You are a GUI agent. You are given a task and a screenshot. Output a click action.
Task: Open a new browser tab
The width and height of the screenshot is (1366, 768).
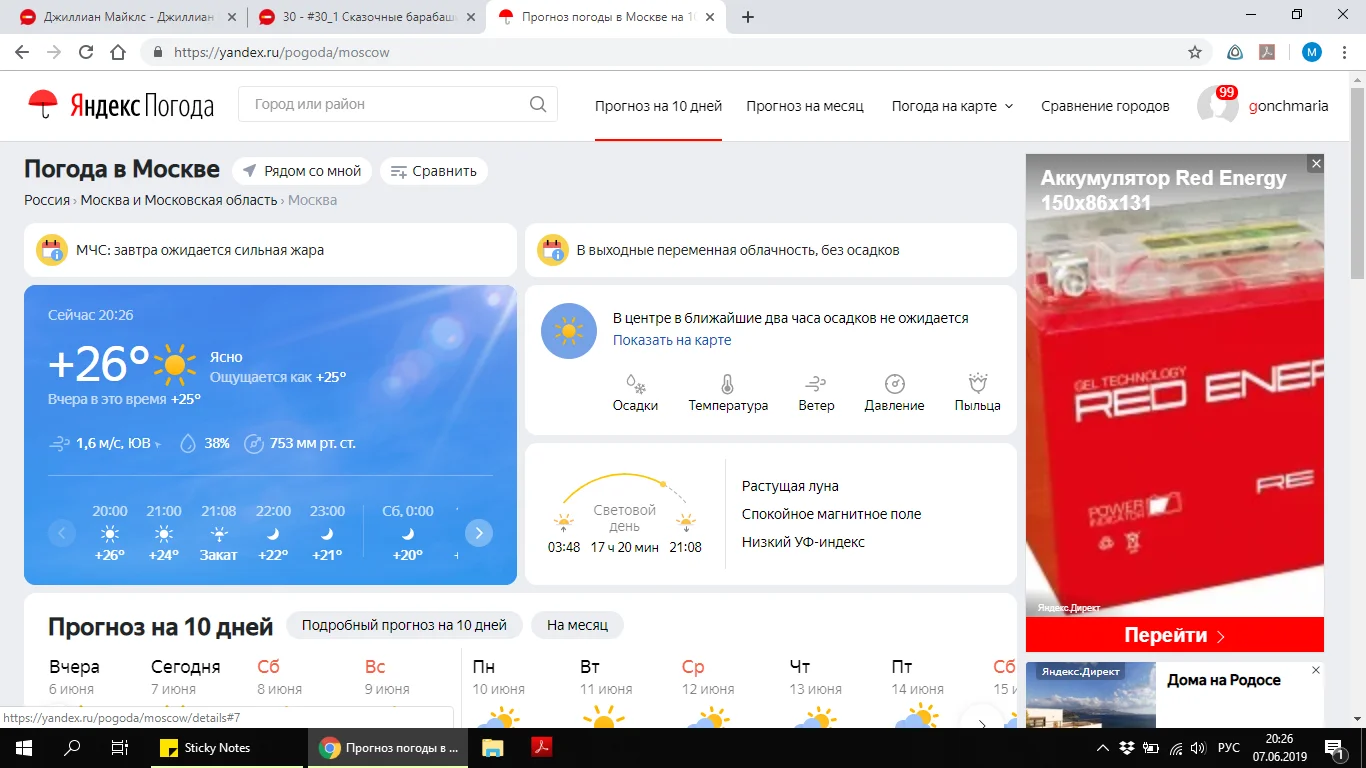pyautogui.click(x=747, y=16)
